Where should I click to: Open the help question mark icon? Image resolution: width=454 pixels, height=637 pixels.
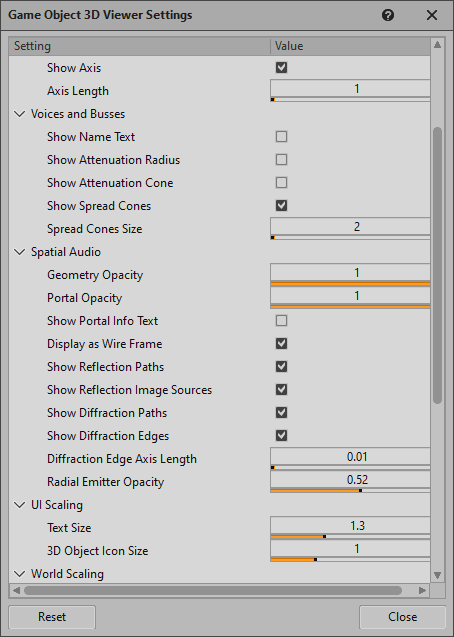[388, 15]
